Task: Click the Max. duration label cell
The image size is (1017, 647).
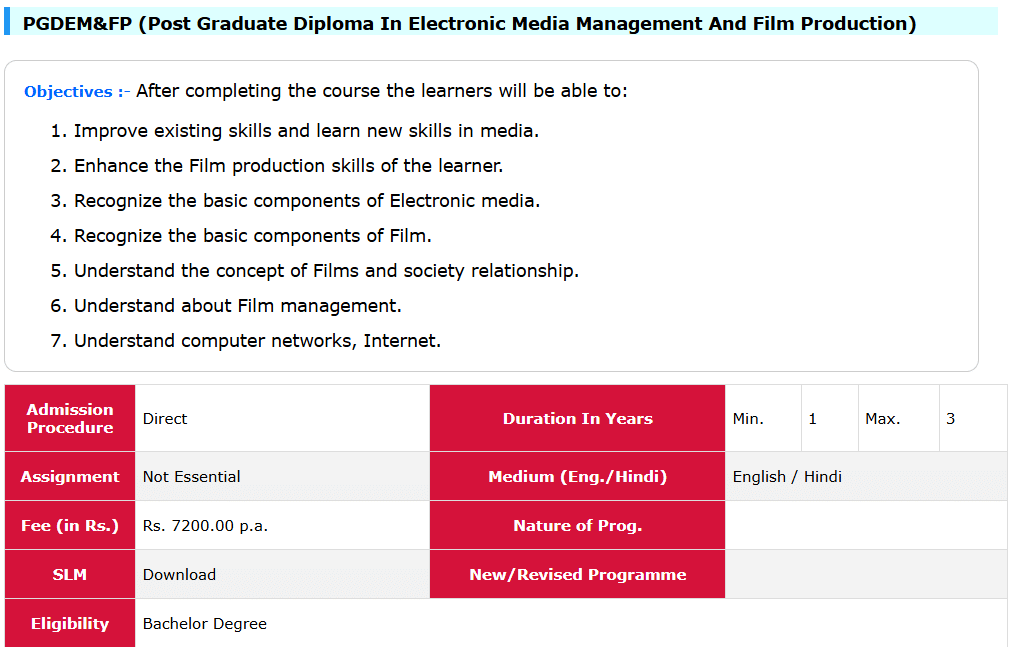Action: tap(882, 419)
